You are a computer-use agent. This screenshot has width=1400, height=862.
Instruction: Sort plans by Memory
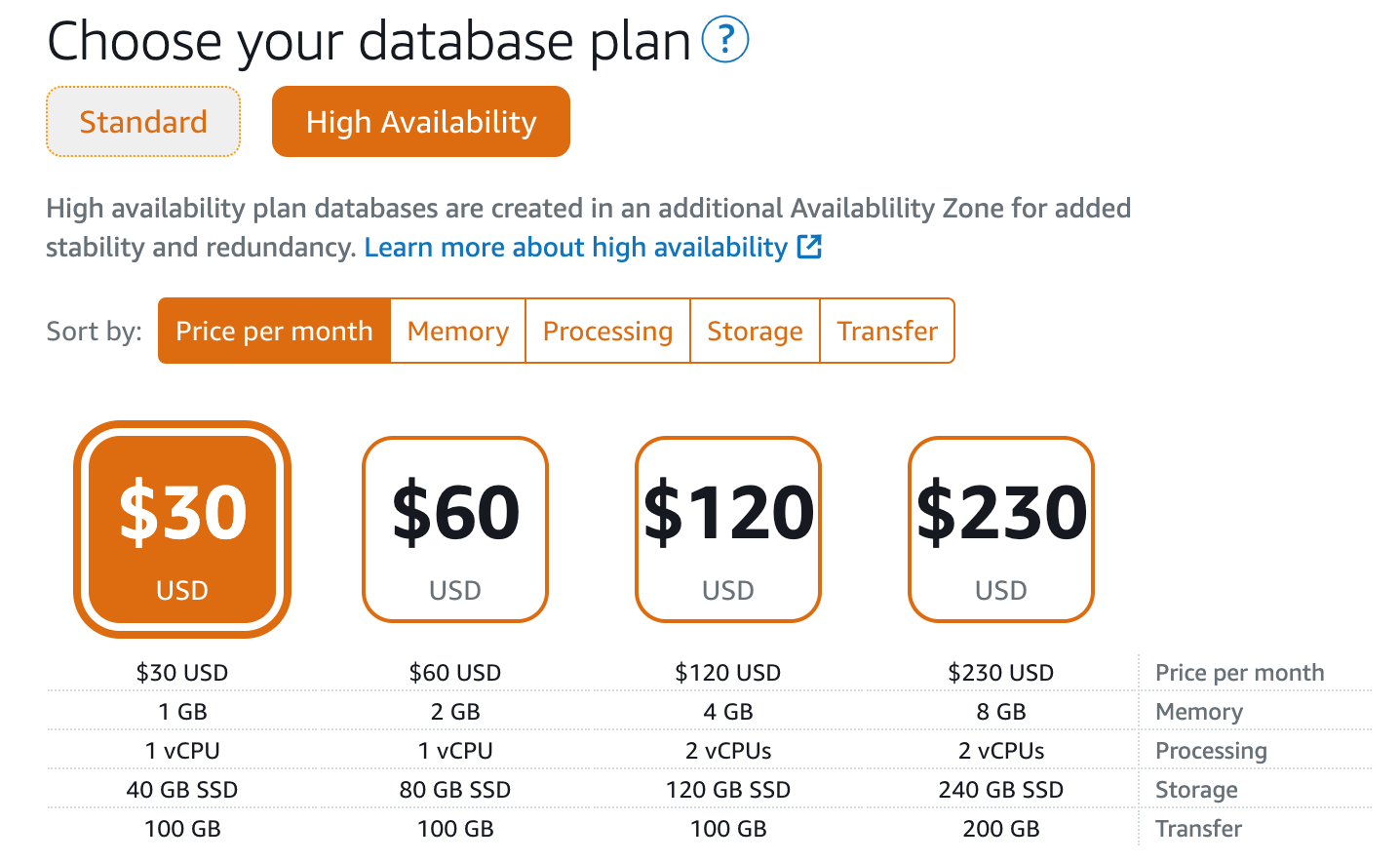point(457,331)
